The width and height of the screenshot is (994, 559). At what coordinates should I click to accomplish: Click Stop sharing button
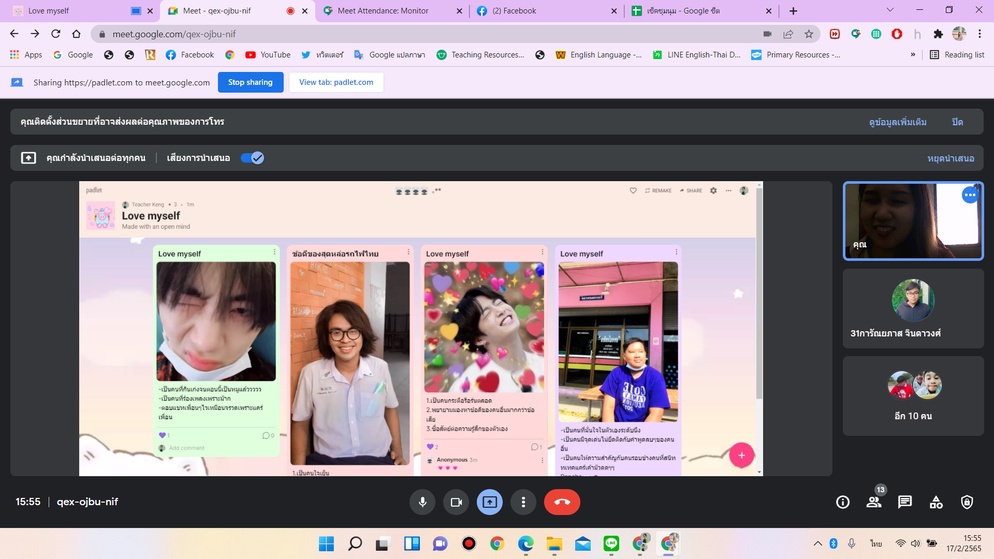click(x=250, y=82)
